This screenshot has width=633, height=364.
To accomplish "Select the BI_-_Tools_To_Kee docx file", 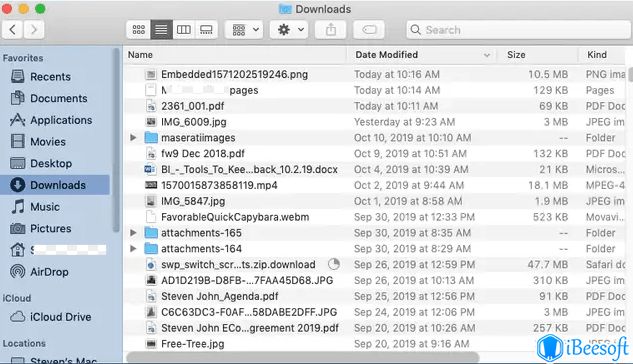I will (x=249, y=169).
